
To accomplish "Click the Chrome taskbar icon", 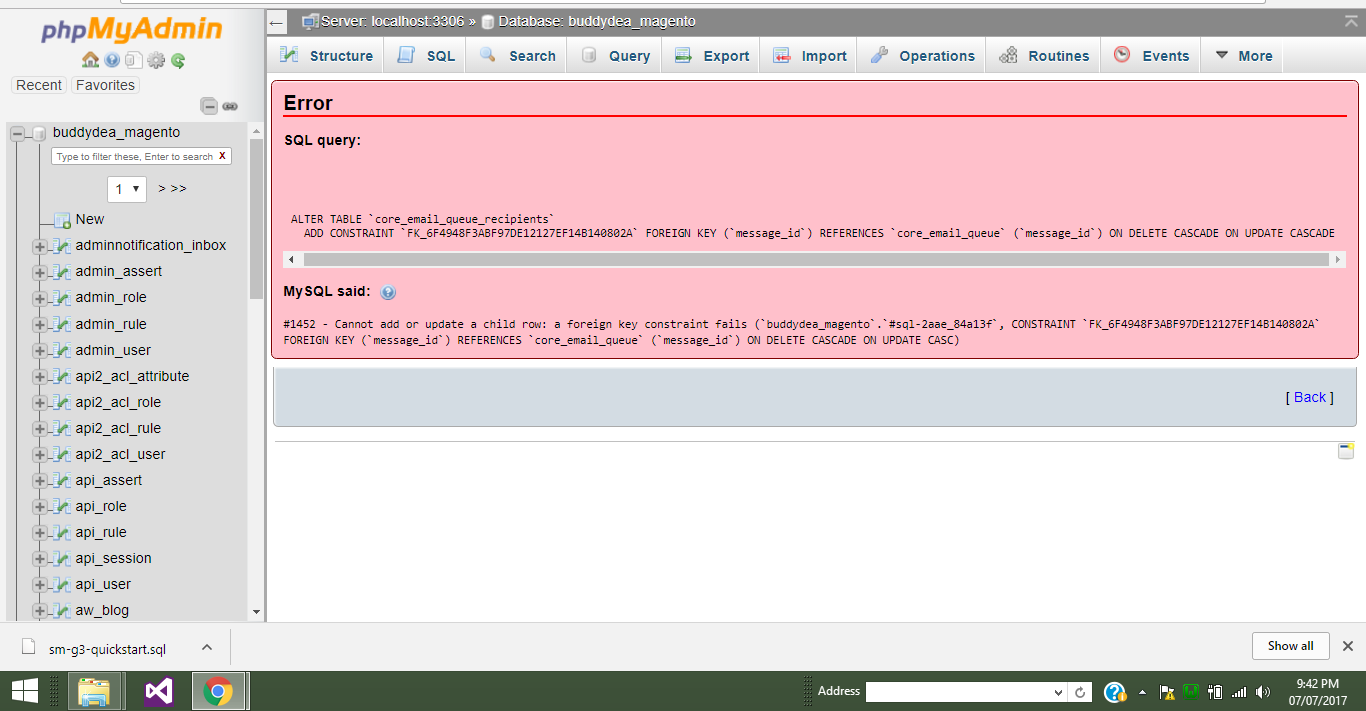I will [218, 691].
